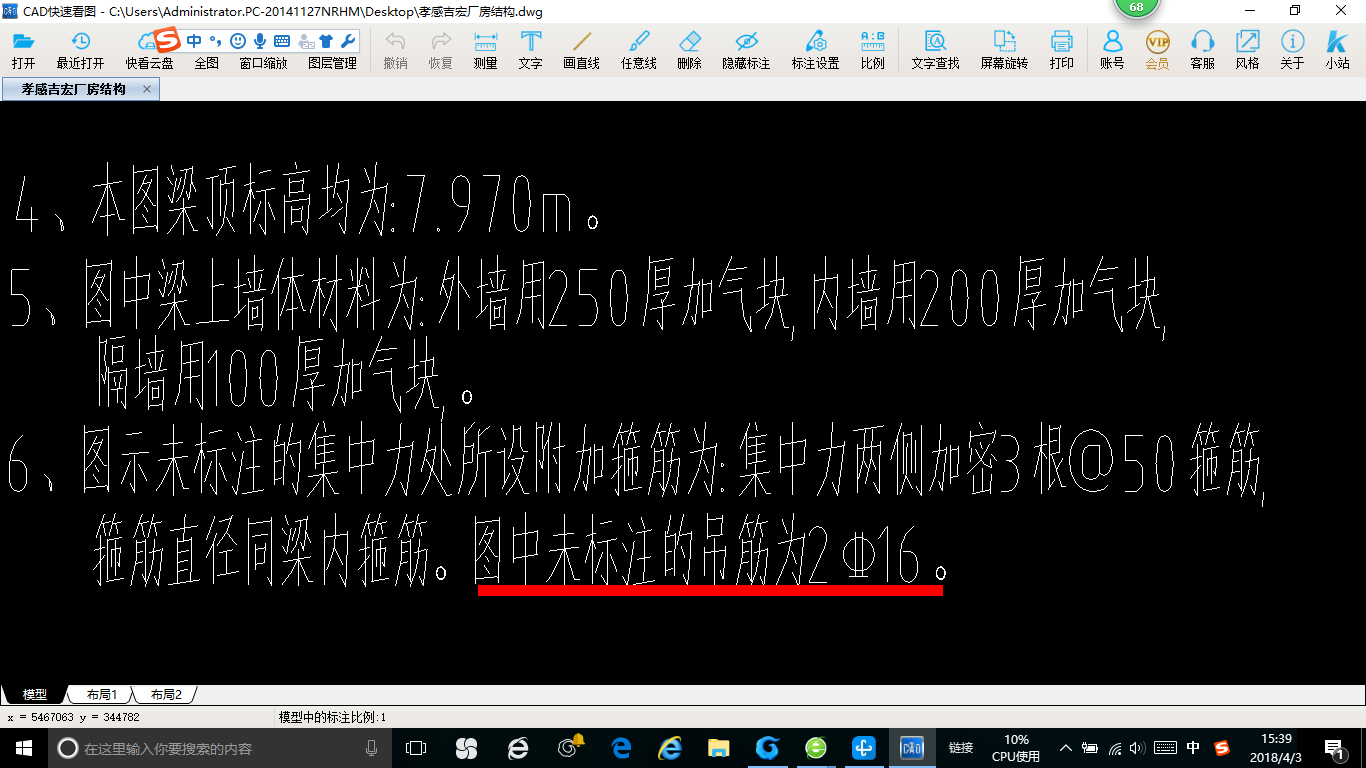This screenshot has height=768, width=1366.
Task: Open 快看云盘 cloud disk
Action: 149,49
